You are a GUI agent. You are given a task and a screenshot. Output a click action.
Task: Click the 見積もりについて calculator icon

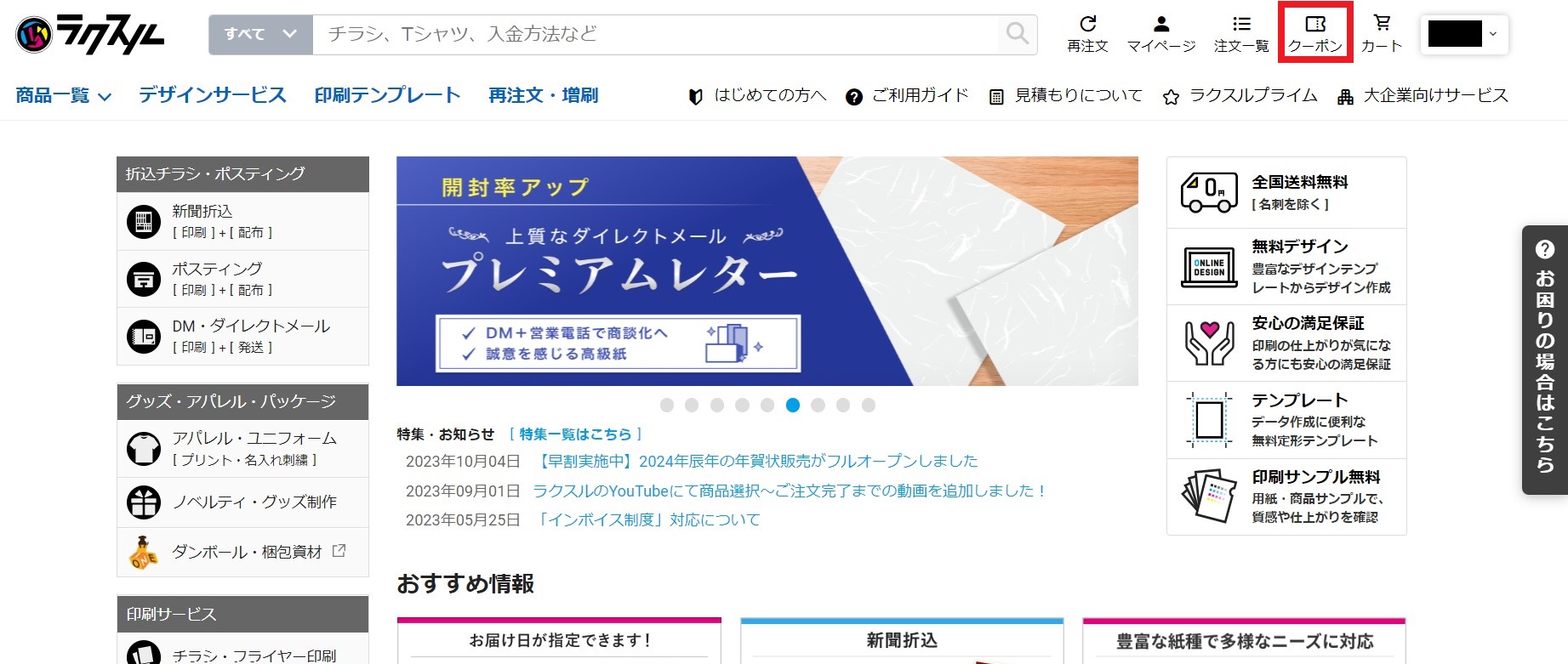pyautogui.click(x=996, y=97)
